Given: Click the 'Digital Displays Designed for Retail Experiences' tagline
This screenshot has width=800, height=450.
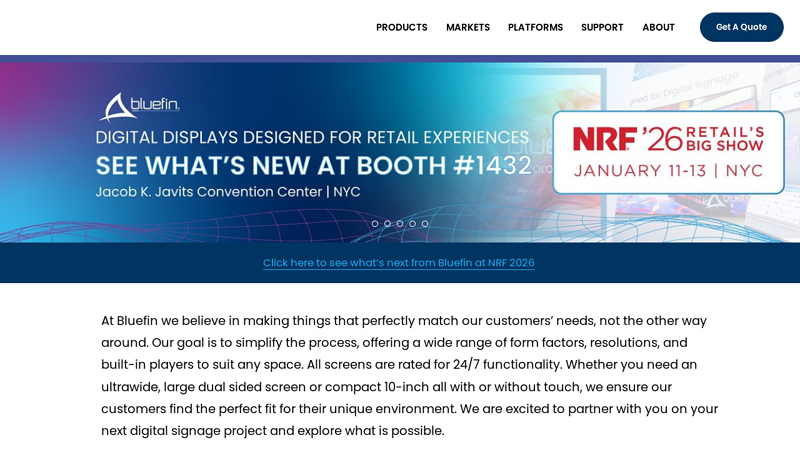Looking at the screenshot, I should 312,137.
